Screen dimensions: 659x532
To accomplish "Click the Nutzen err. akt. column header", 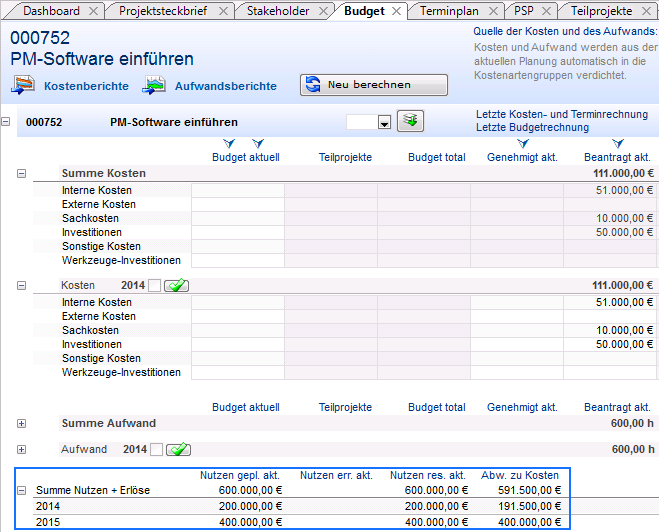I will [x=336, y=475].
